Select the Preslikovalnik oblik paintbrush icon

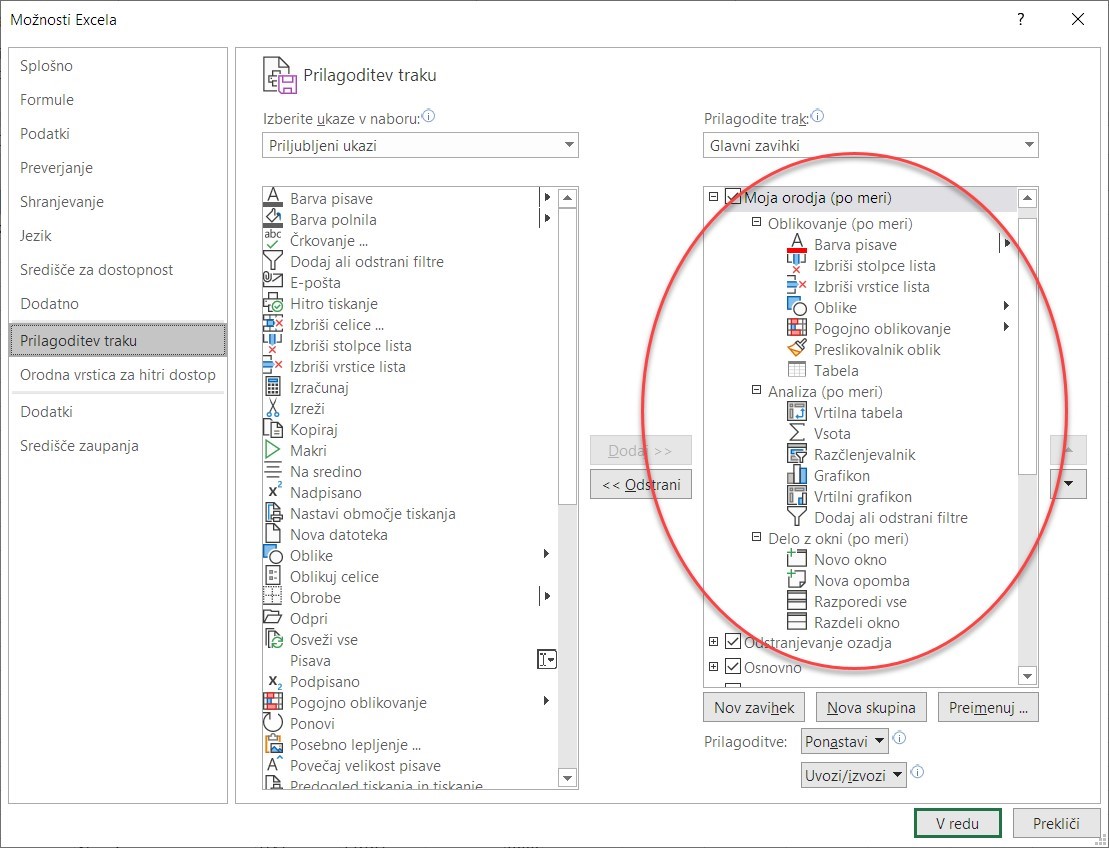pos(797,349)
